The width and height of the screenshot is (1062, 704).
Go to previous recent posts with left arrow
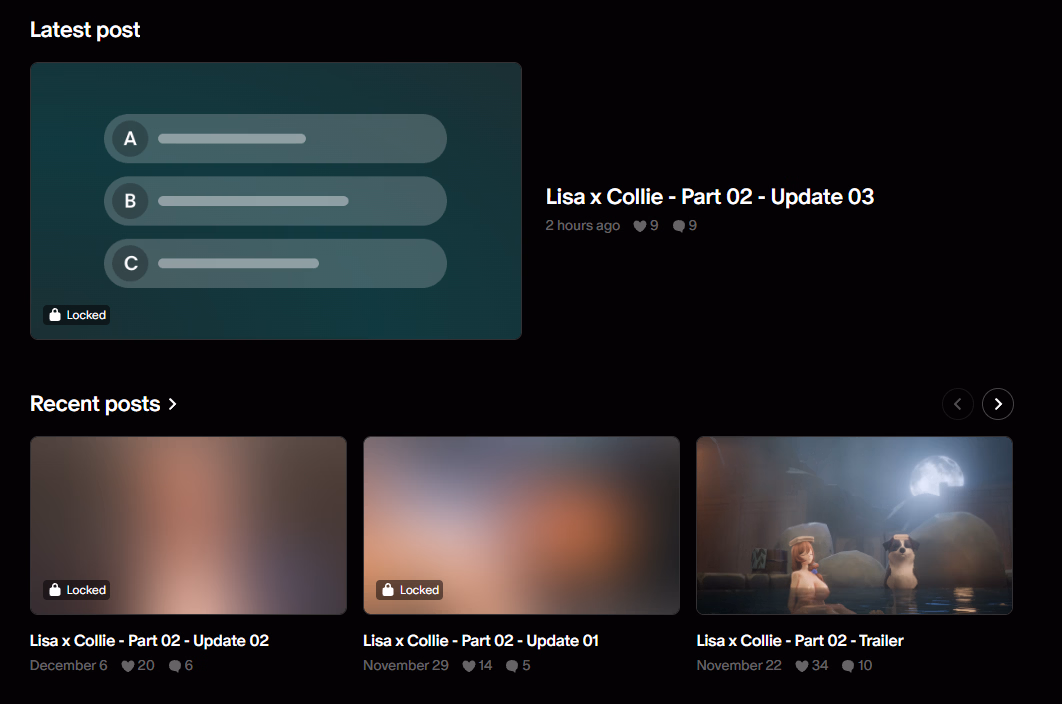[958, 404]
